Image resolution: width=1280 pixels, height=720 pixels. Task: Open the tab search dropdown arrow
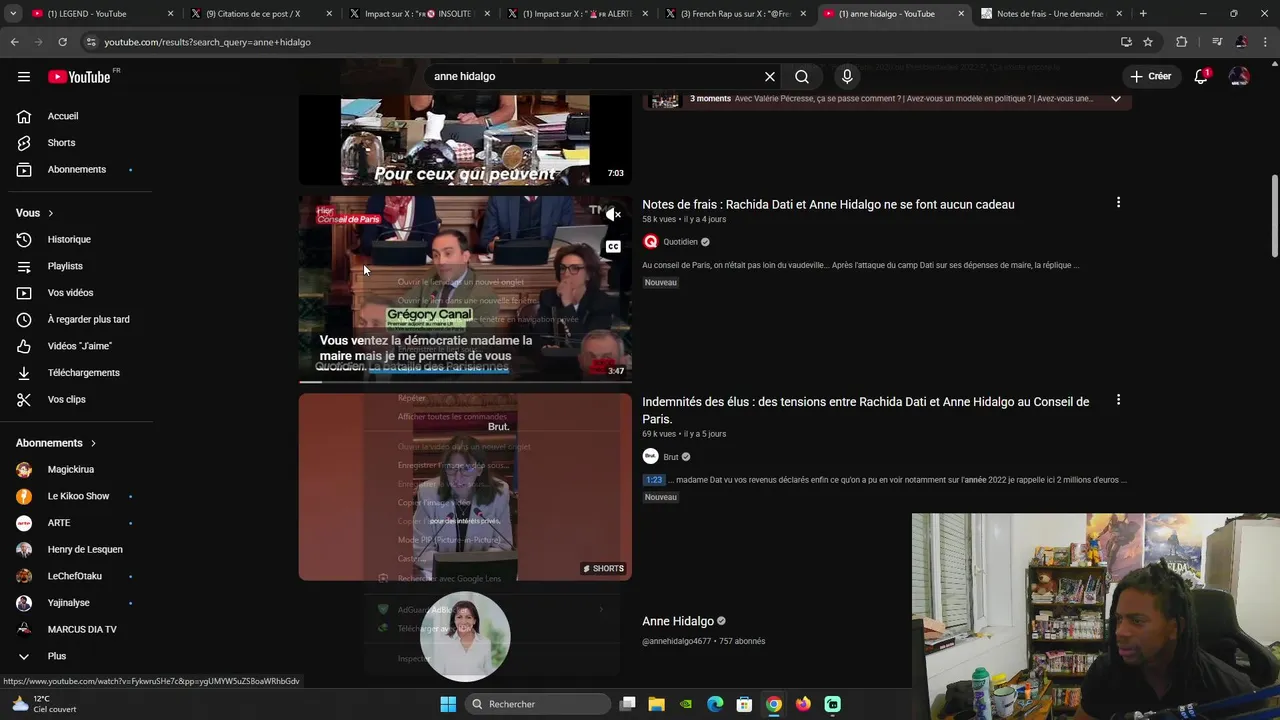[x=13, y=14]
